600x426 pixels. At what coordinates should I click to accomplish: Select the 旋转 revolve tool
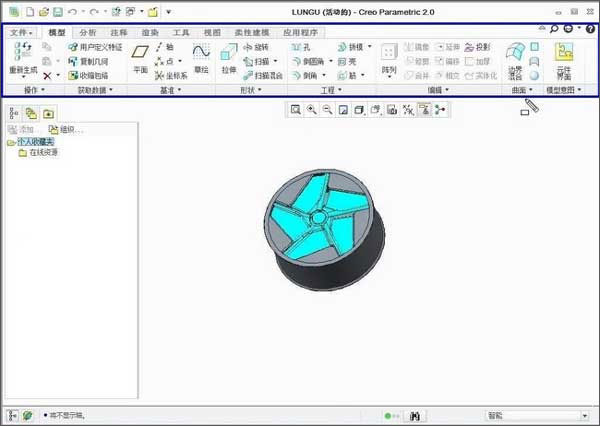tap(256, 47)
